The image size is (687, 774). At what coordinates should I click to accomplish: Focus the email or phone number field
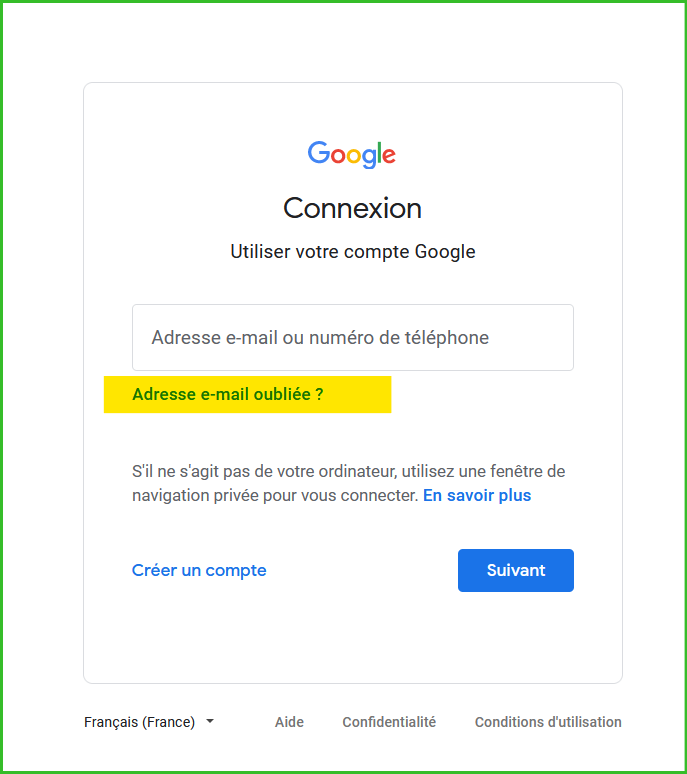pos(352,338)
